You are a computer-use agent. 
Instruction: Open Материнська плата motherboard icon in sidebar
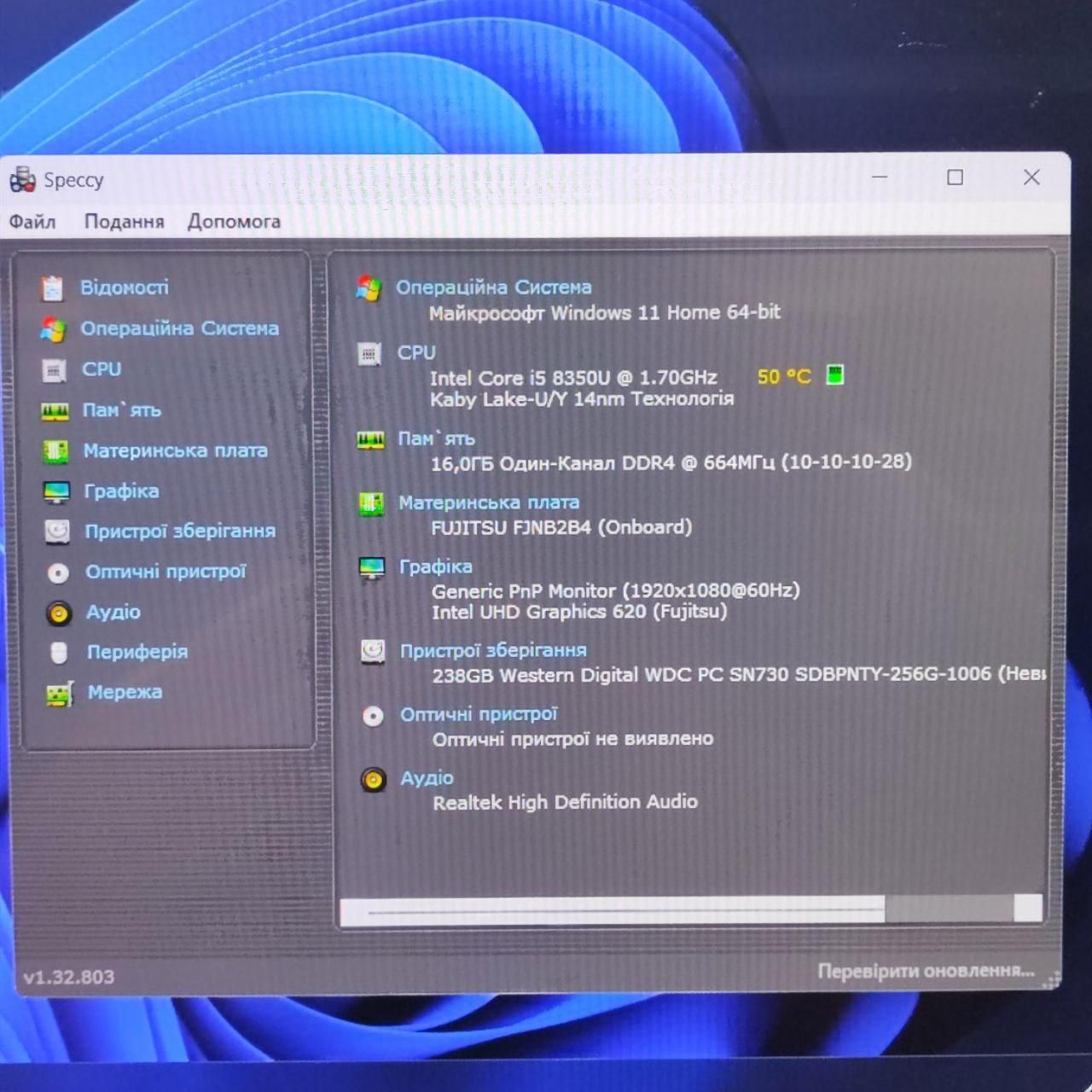coord(55,451)
